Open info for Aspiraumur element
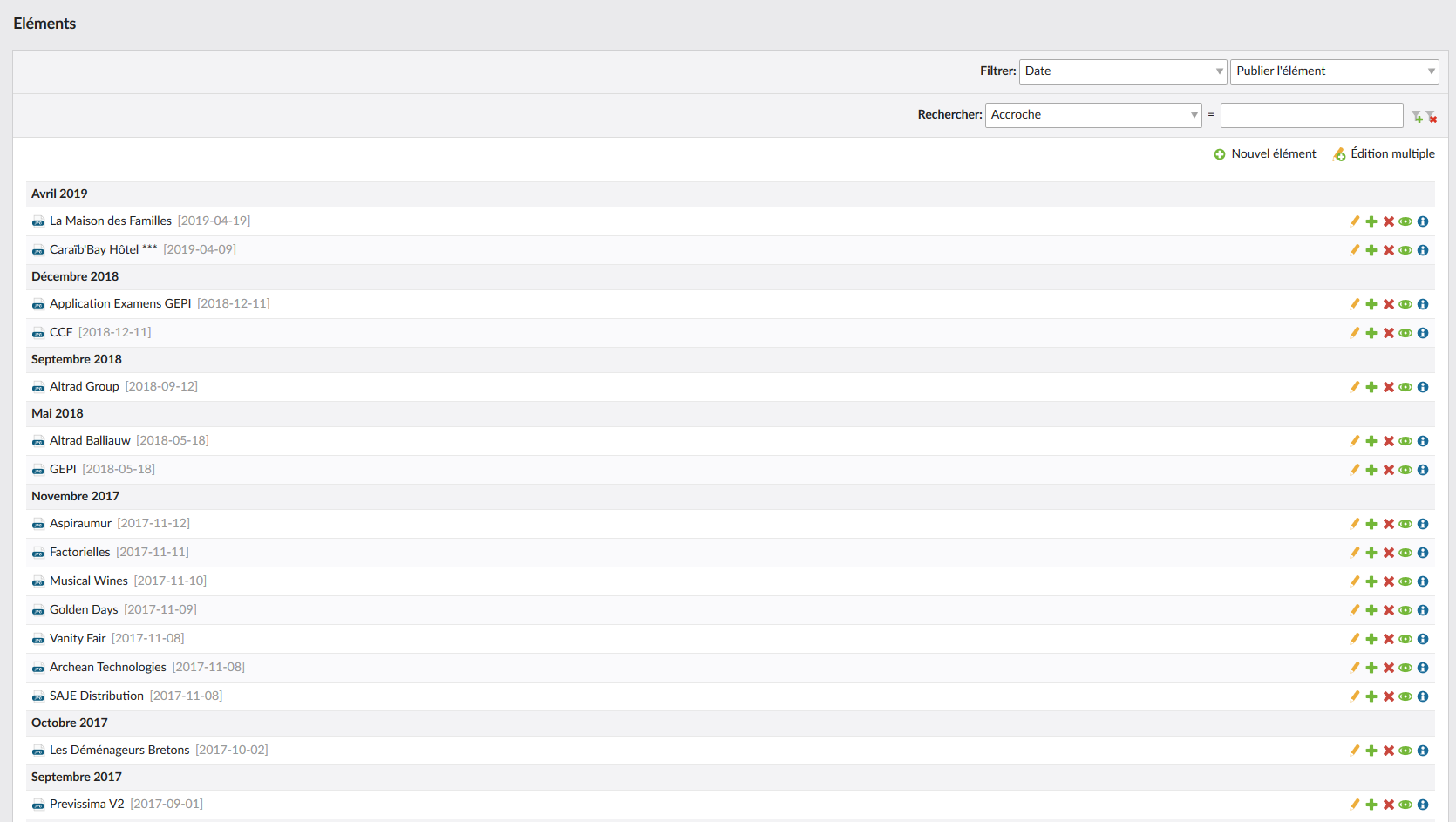Viewport: 1456px width, 822px height. tap(1423, 524)
